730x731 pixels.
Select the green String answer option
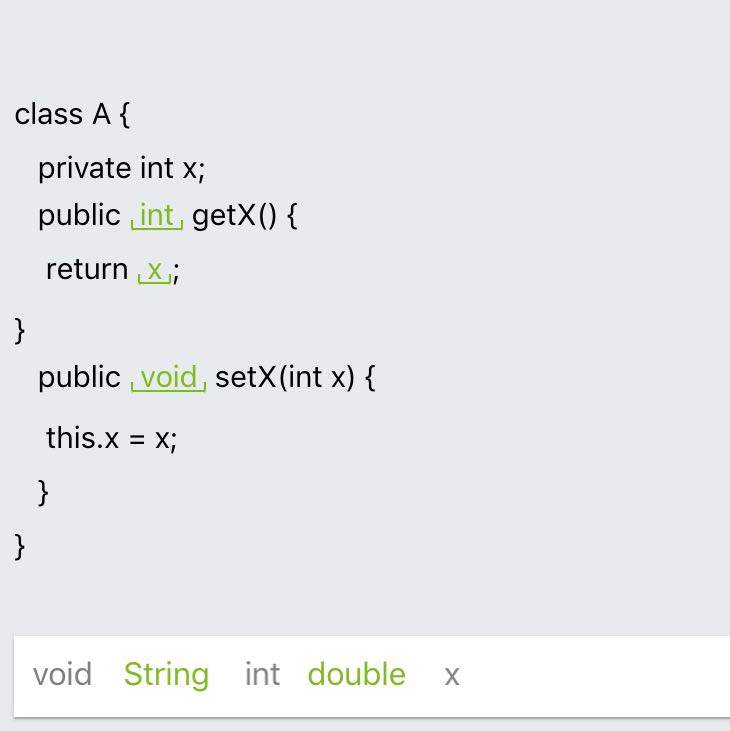click(166, 675)
